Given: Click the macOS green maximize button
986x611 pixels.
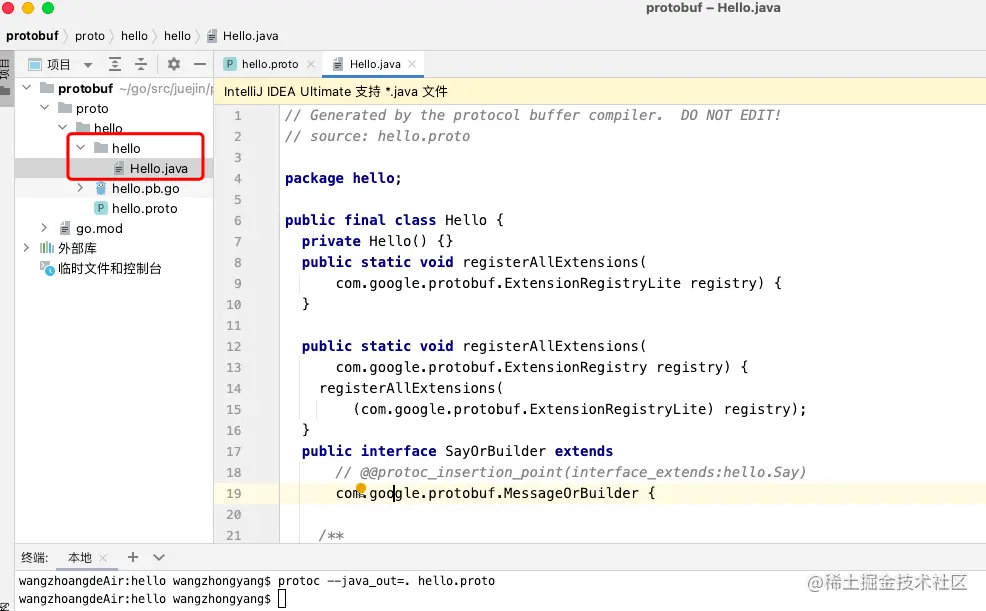Looking at the screenshot, I should click(48, 8).
